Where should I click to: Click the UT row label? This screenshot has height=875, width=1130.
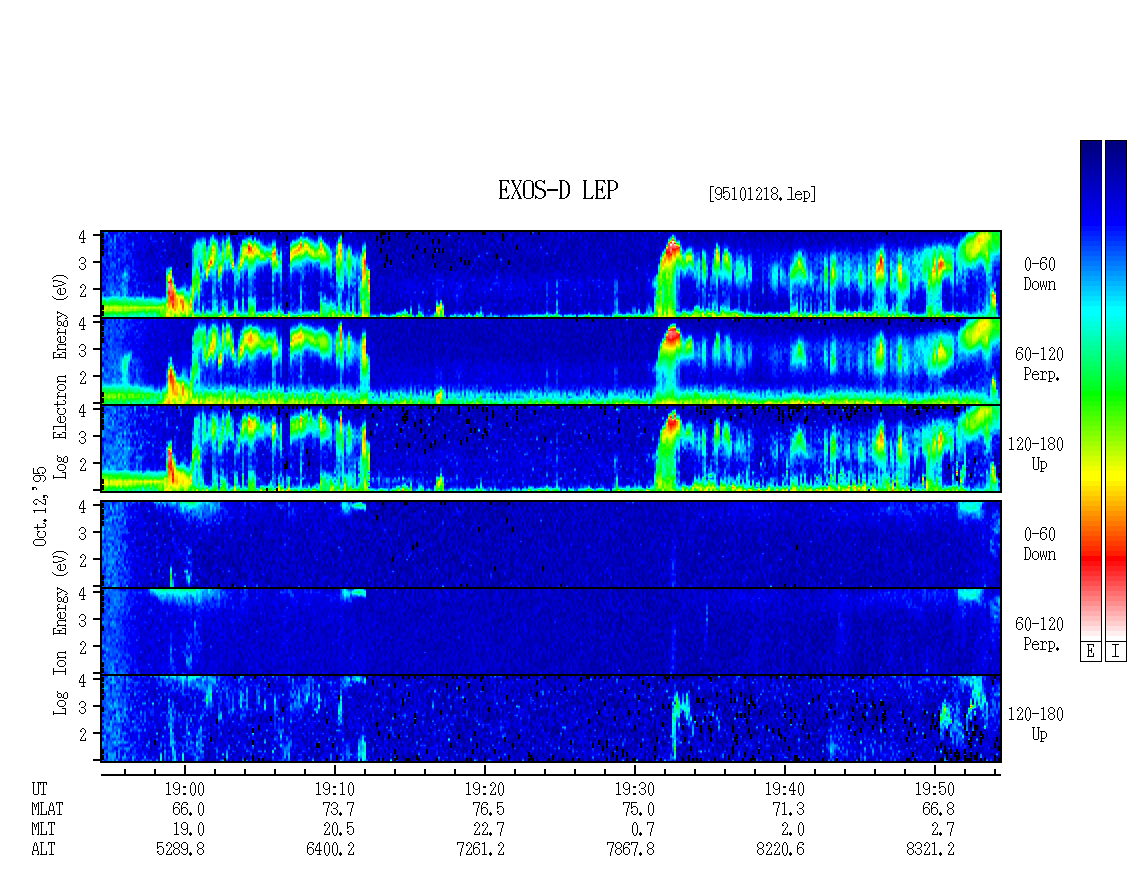pyautogui.click(x=39, y=789)
